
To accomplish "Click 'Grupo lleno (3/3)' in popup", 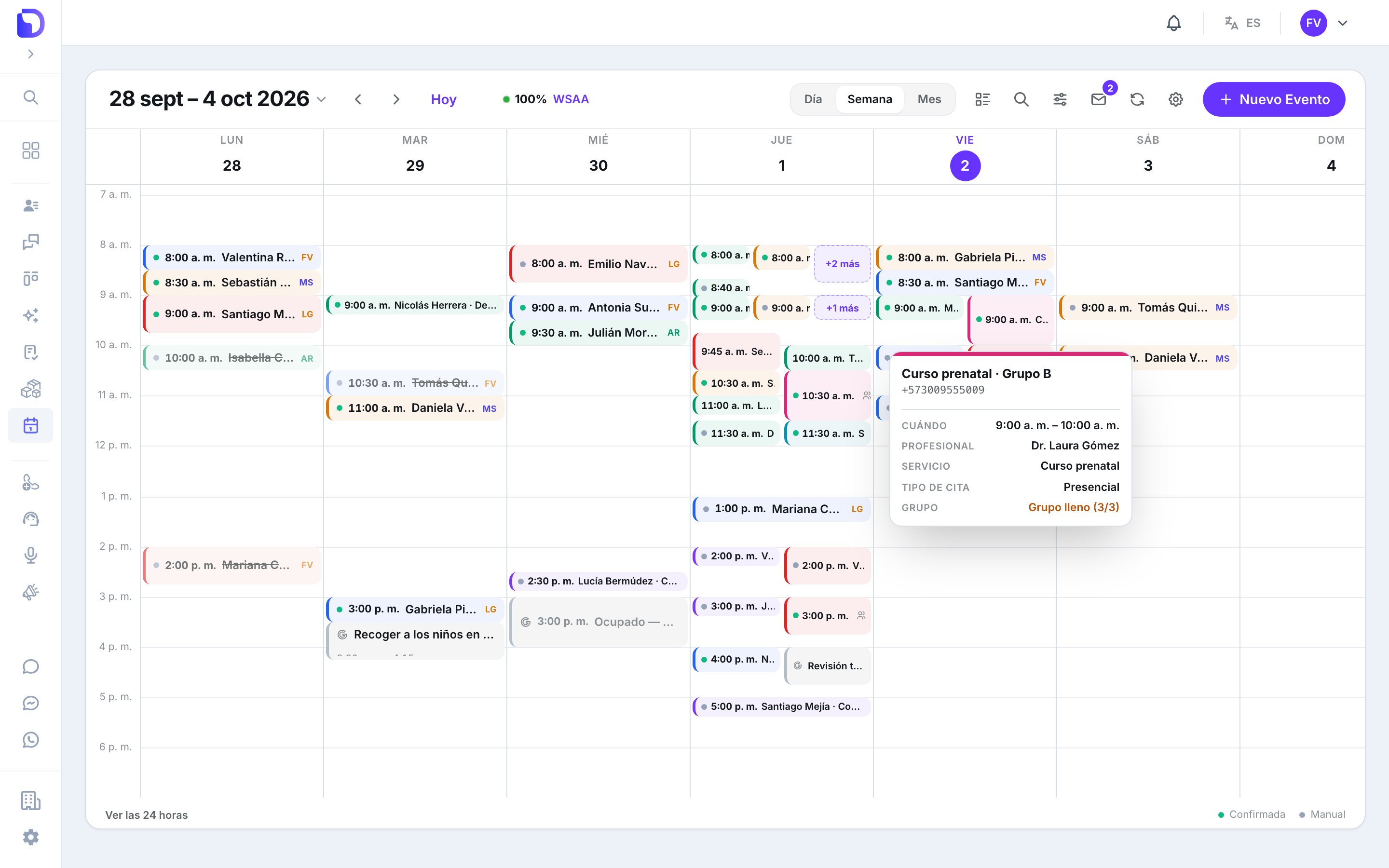I will (1073, 507).
